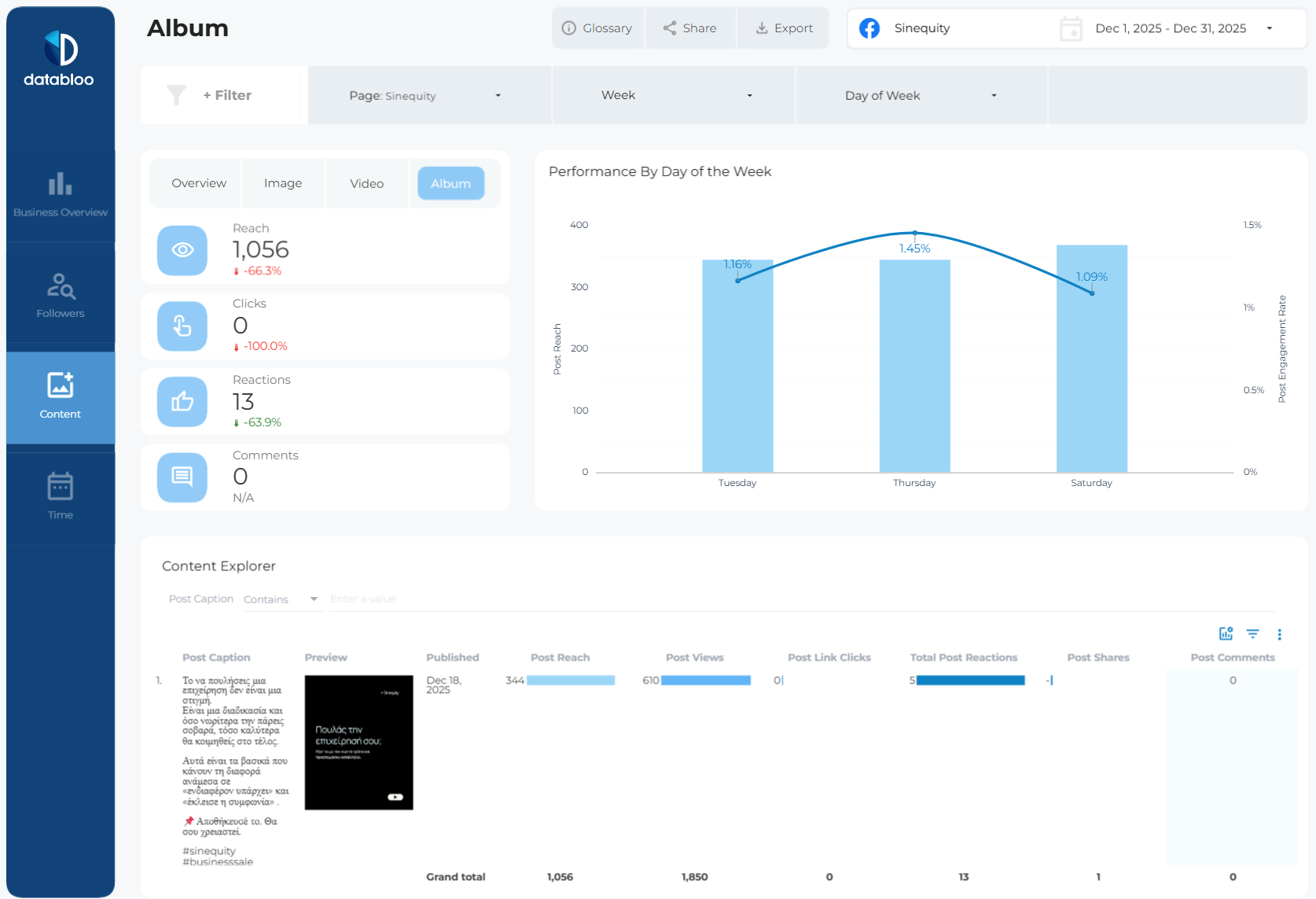Screen dimensions: 1316x899
Task: Switch to the Overview tab
Action: (199, 183)
